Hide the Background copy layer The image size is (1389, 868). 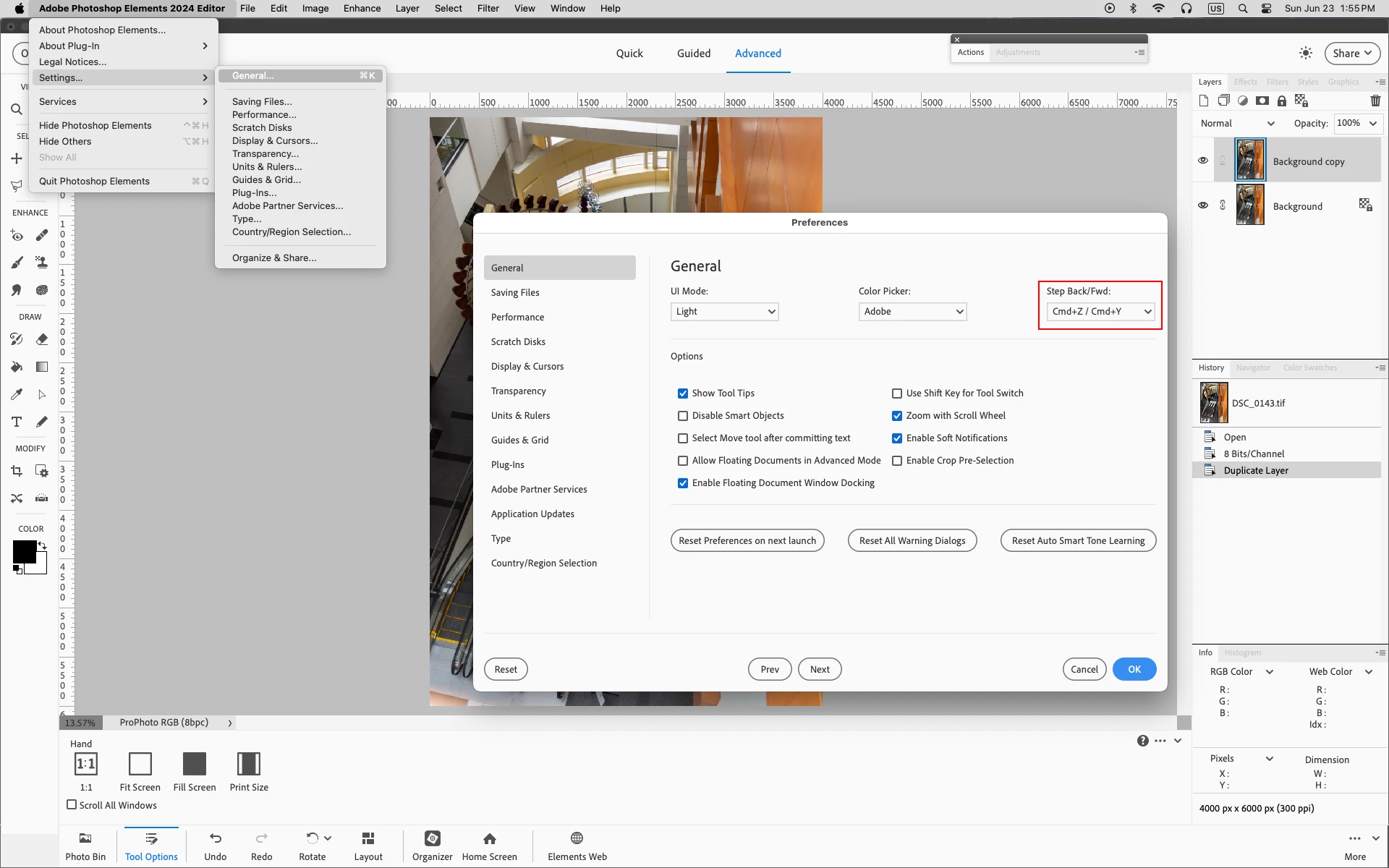1203,161
